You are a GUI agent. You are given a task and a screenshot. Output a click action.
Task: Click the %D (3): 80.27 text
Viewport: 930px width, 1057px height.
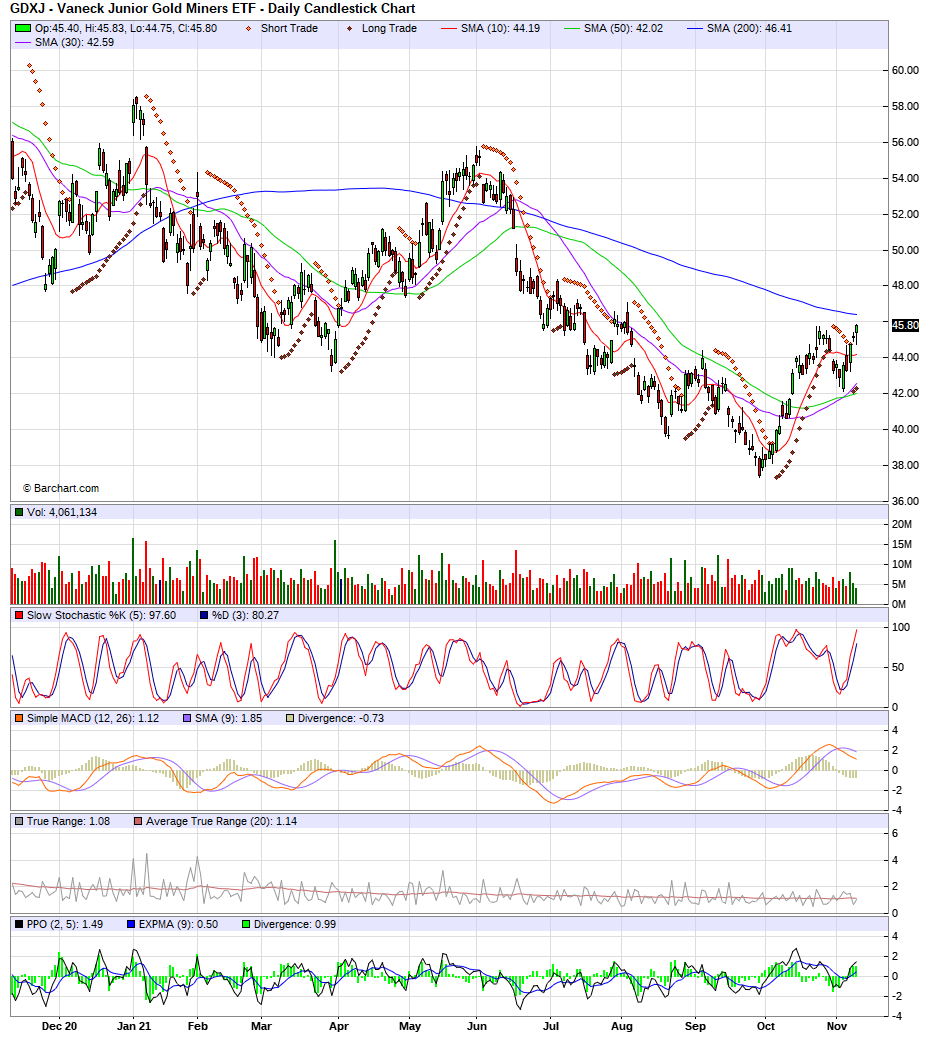(x=245, y=615)
